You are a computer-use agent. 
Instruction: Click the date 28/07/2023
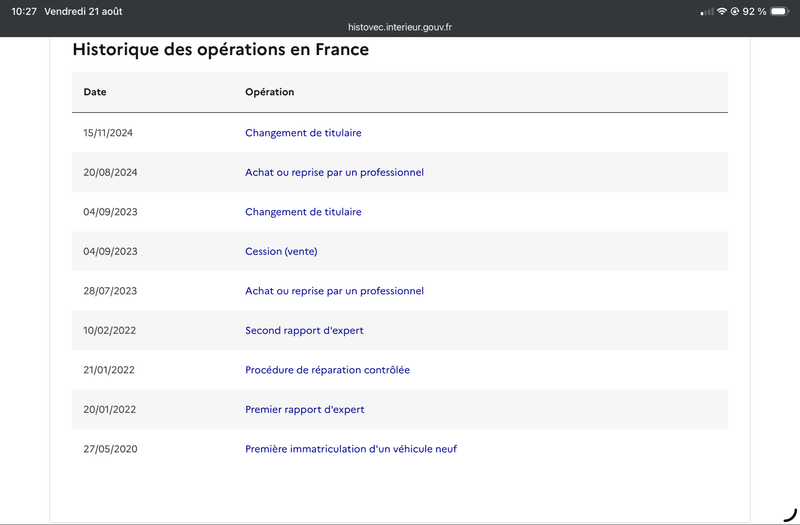coord(110,291)
